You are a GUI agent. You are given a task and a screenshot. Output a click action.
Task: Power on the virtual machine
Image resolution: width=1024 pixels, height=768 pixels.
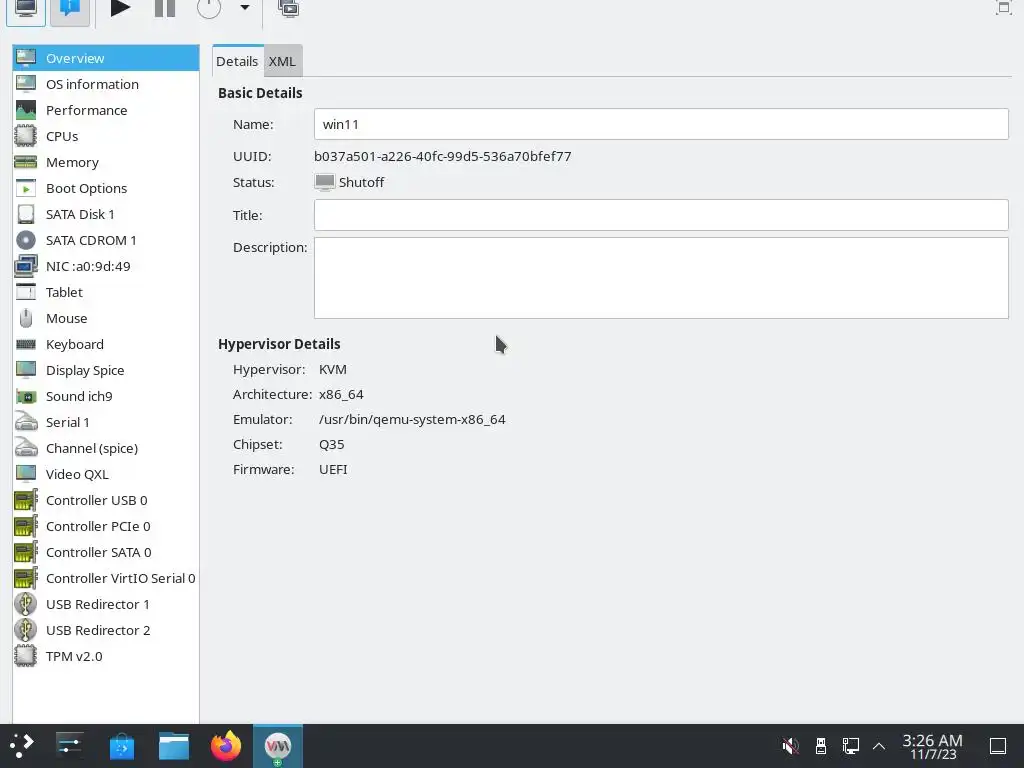(x=120, y=8)
